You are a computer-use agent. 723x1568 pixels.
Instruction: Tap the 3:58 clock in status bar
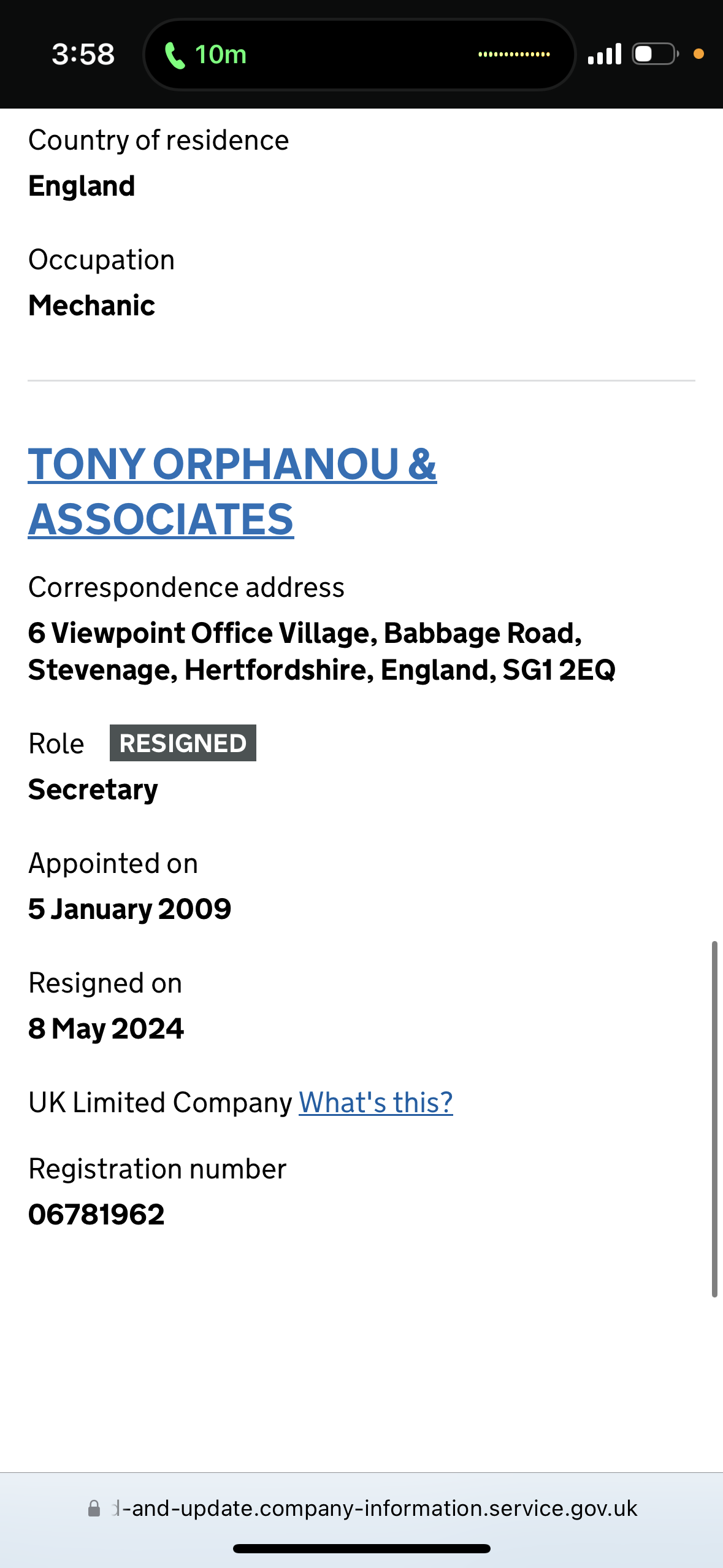(x=83, y=55)
